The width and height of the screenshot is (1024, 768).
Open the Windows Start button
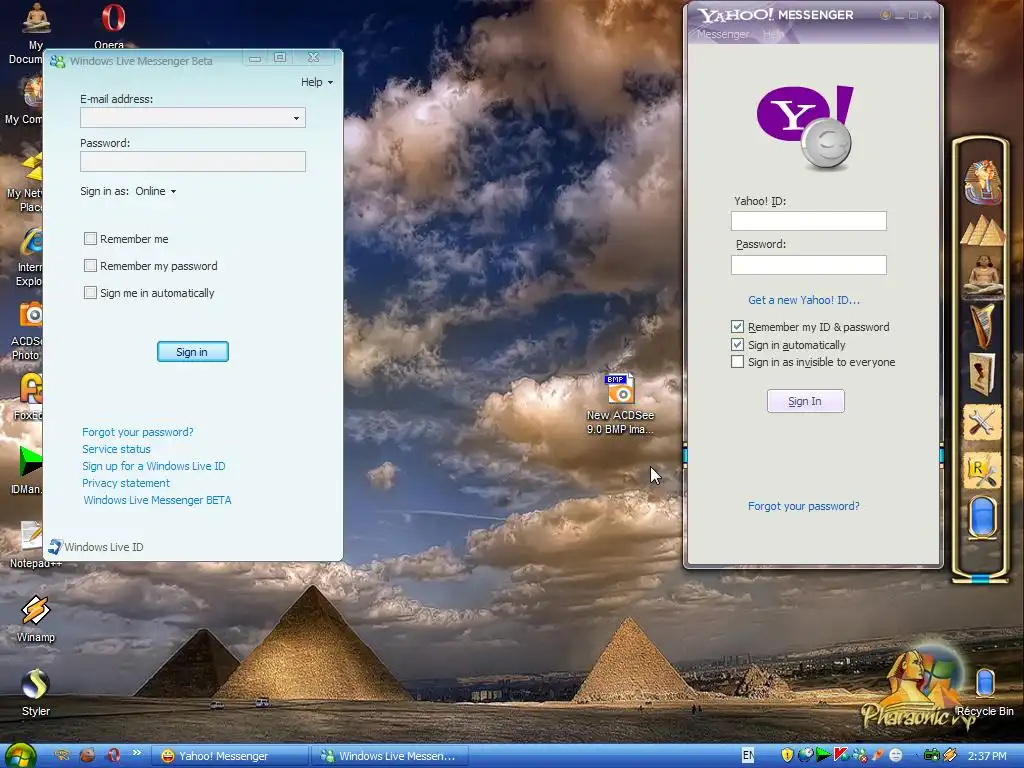click(20, 756)
